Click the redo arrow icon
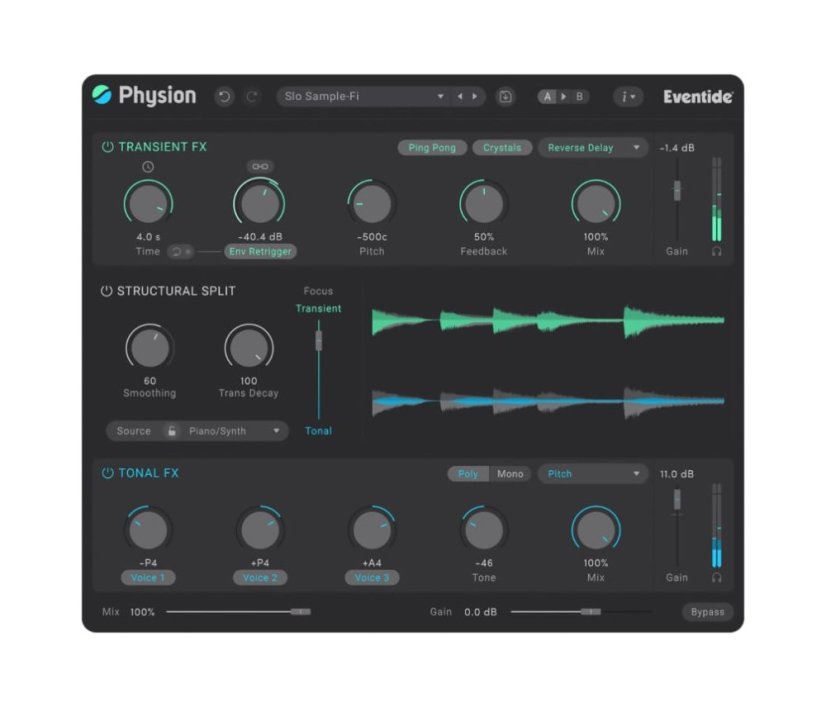The width and height of the screenshot is (826, 707). [251, 96]
